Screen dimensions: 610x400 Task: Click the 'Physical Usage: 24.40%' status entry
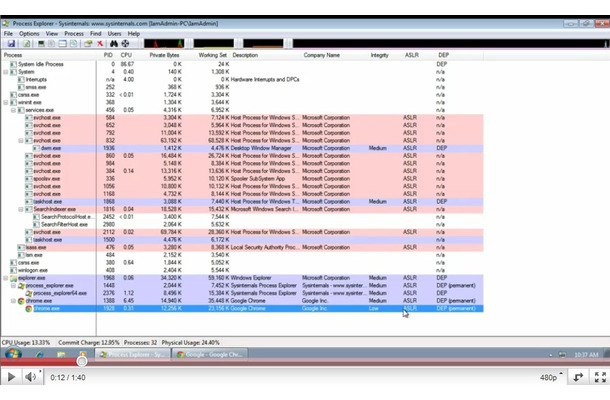tap(191, 343)
